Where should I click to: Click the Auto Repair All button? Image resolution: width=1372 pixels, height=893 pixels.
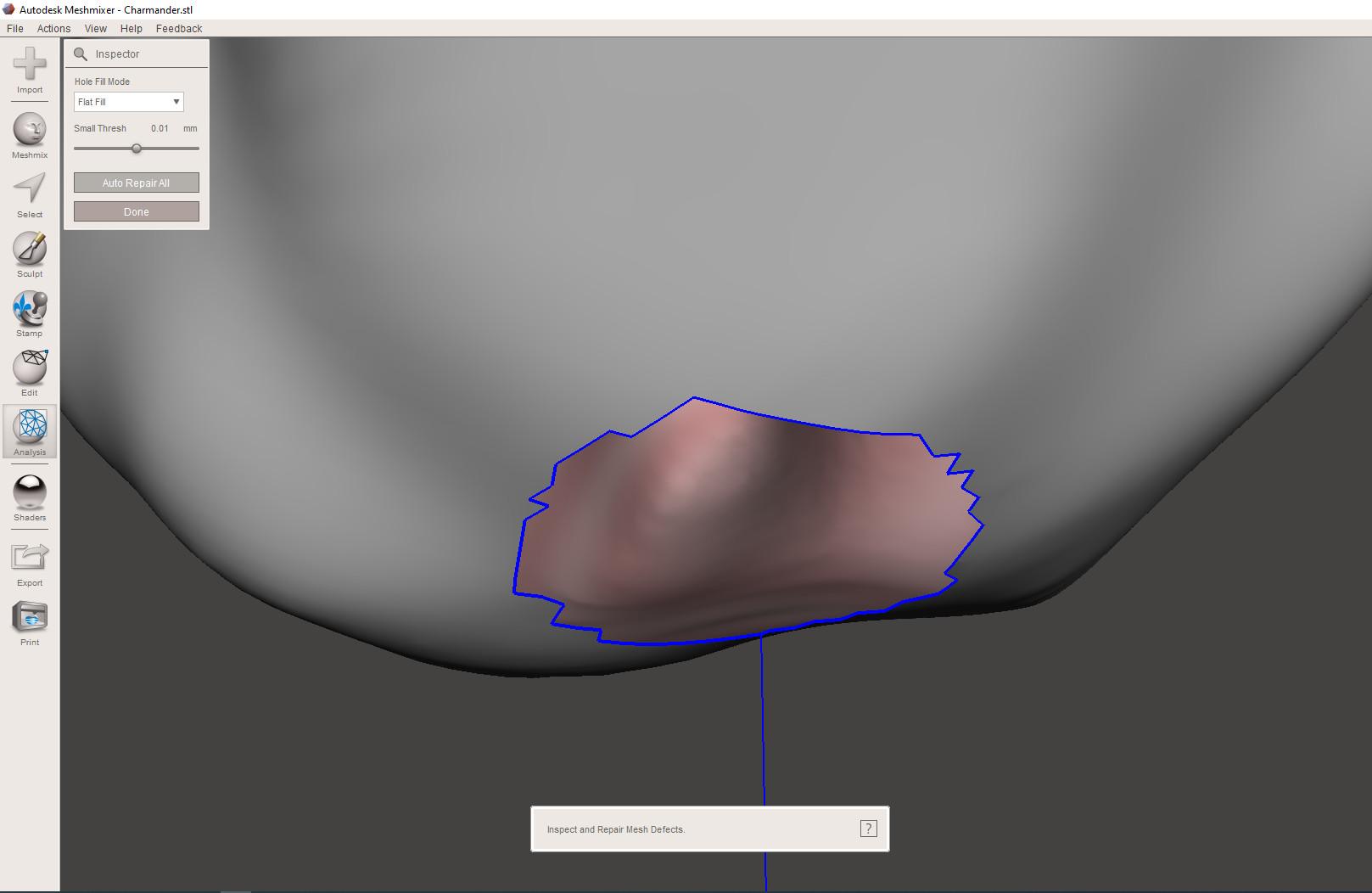(x=137, y=183)
